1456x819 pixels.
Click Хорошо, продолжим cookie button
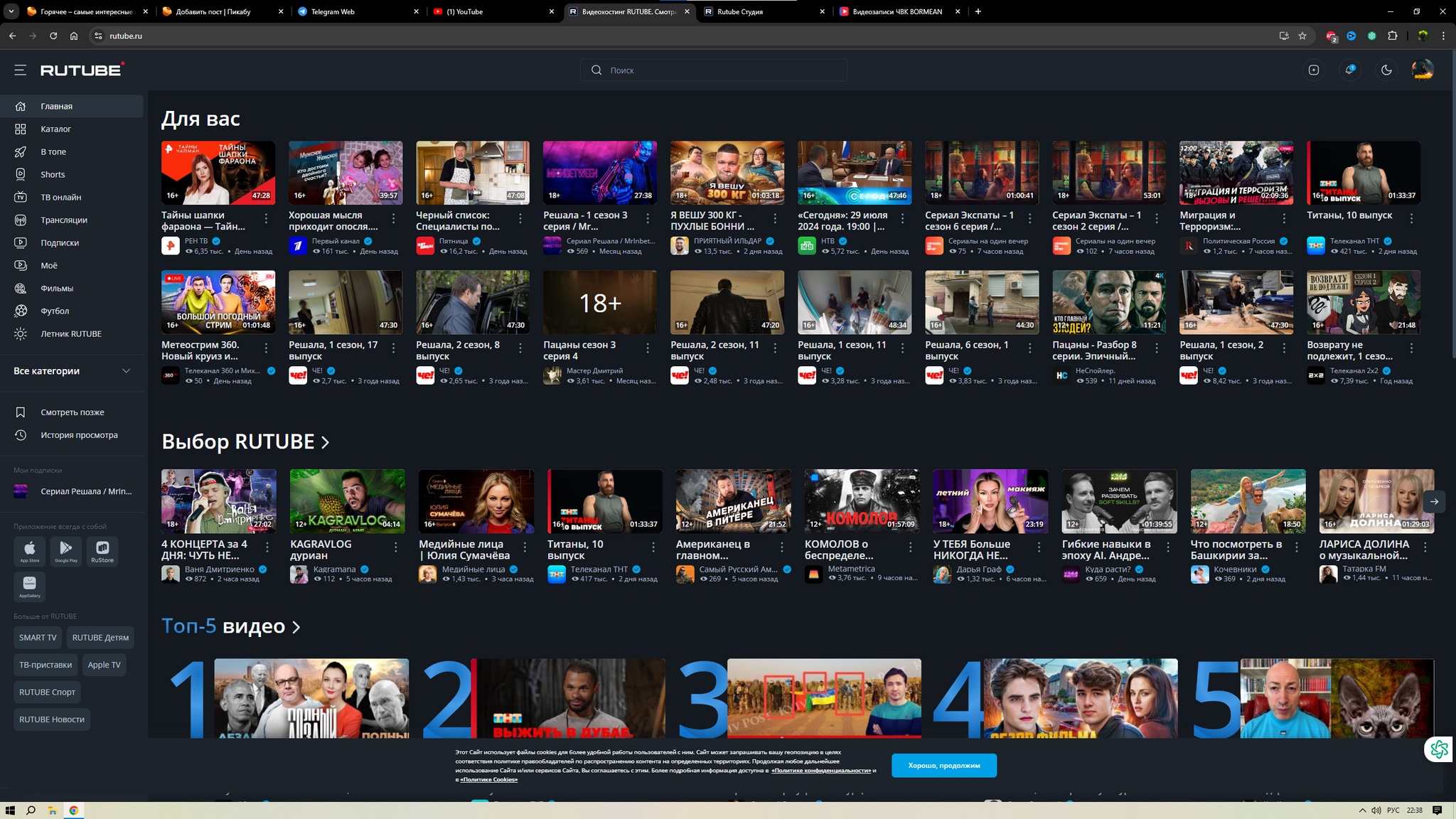pos(943,765)
